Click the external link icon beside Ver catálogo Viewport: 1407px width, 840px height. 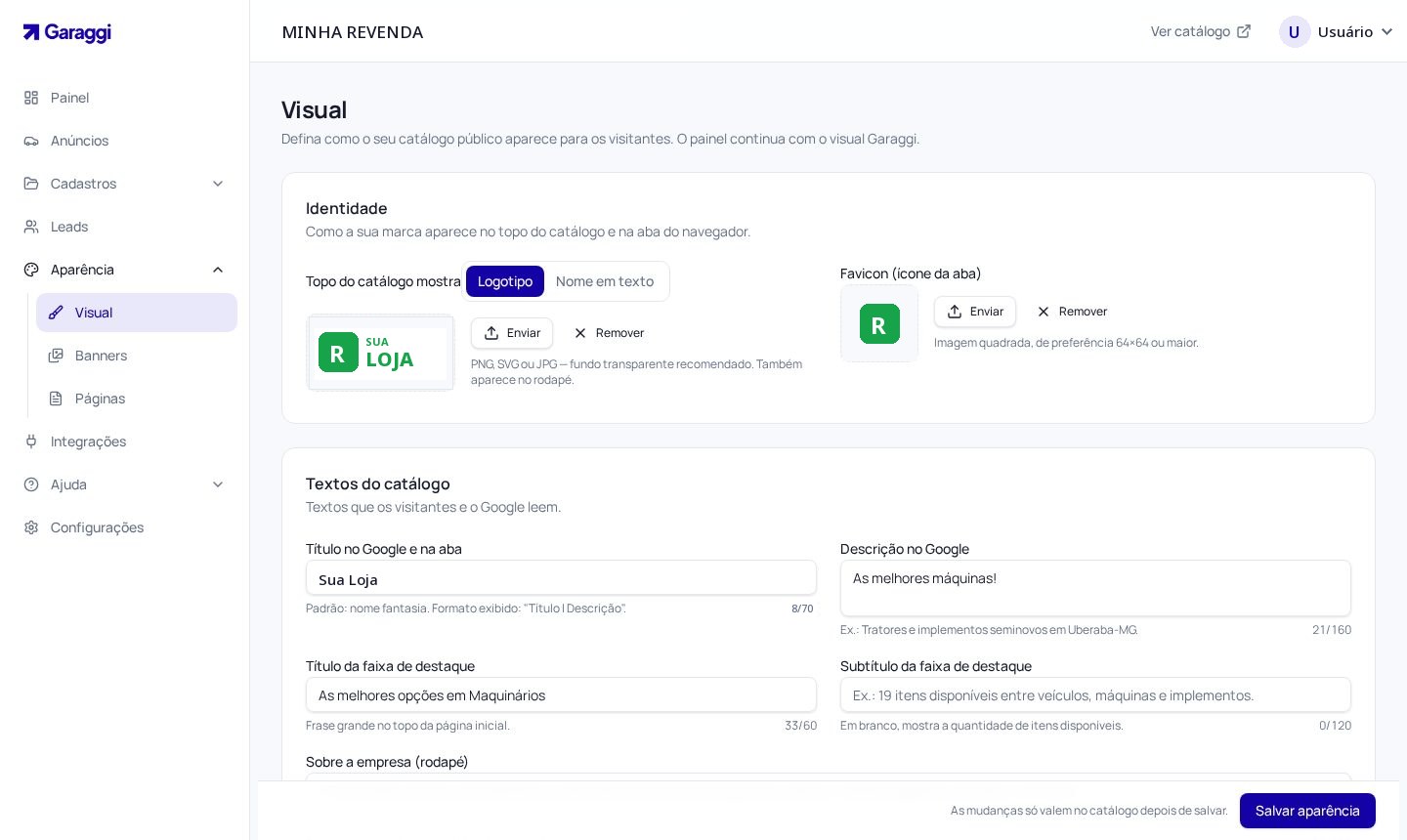point(1244,31)
